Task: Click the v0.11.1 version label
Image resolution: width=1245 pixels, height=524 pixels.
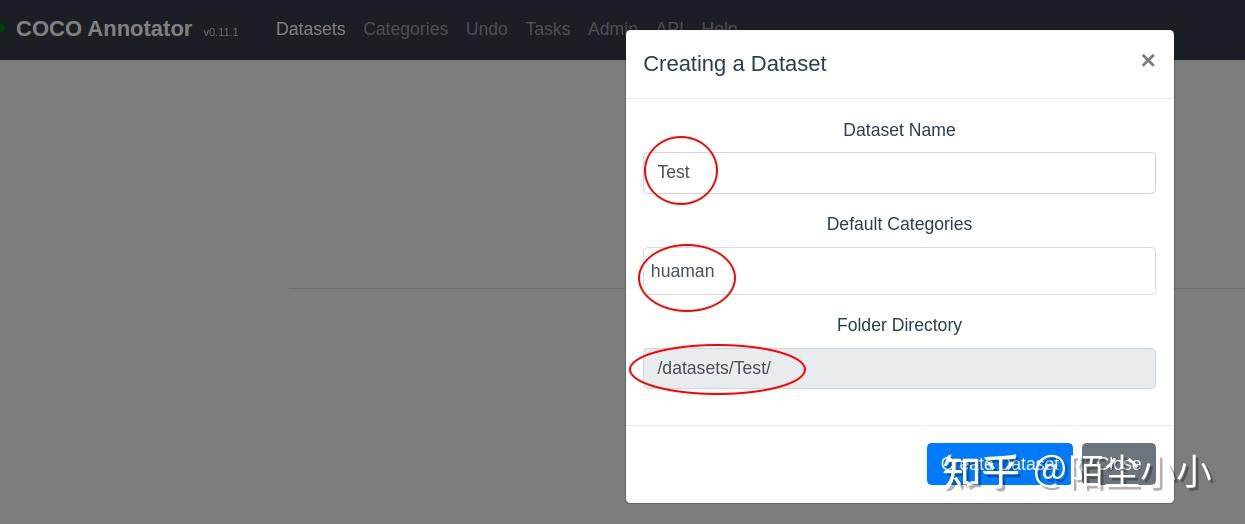Action: (x=221, y=32)
